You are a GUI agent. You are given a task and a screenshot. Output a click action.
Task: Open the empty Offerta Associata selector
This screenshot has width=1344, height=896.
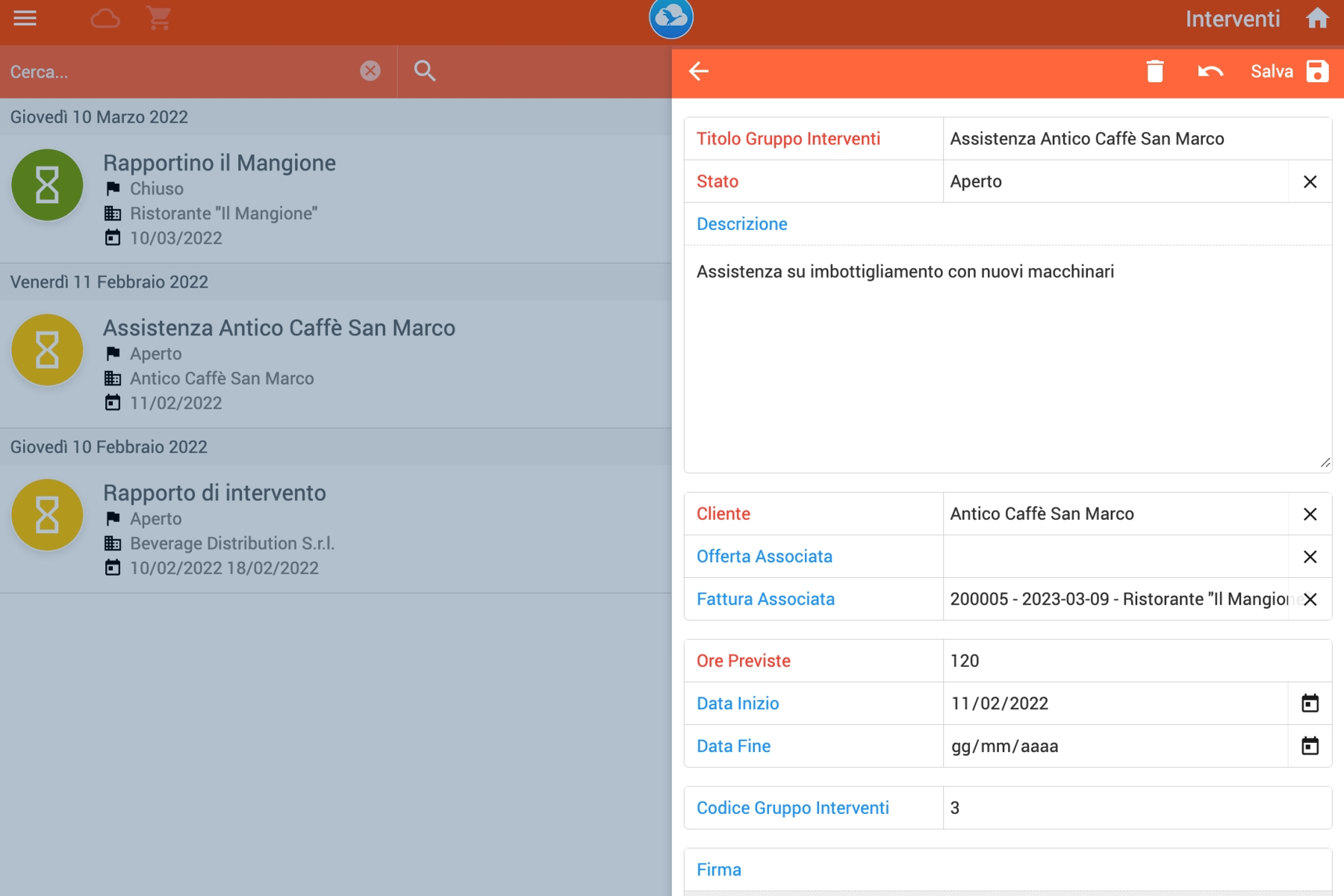(1116, 556)
